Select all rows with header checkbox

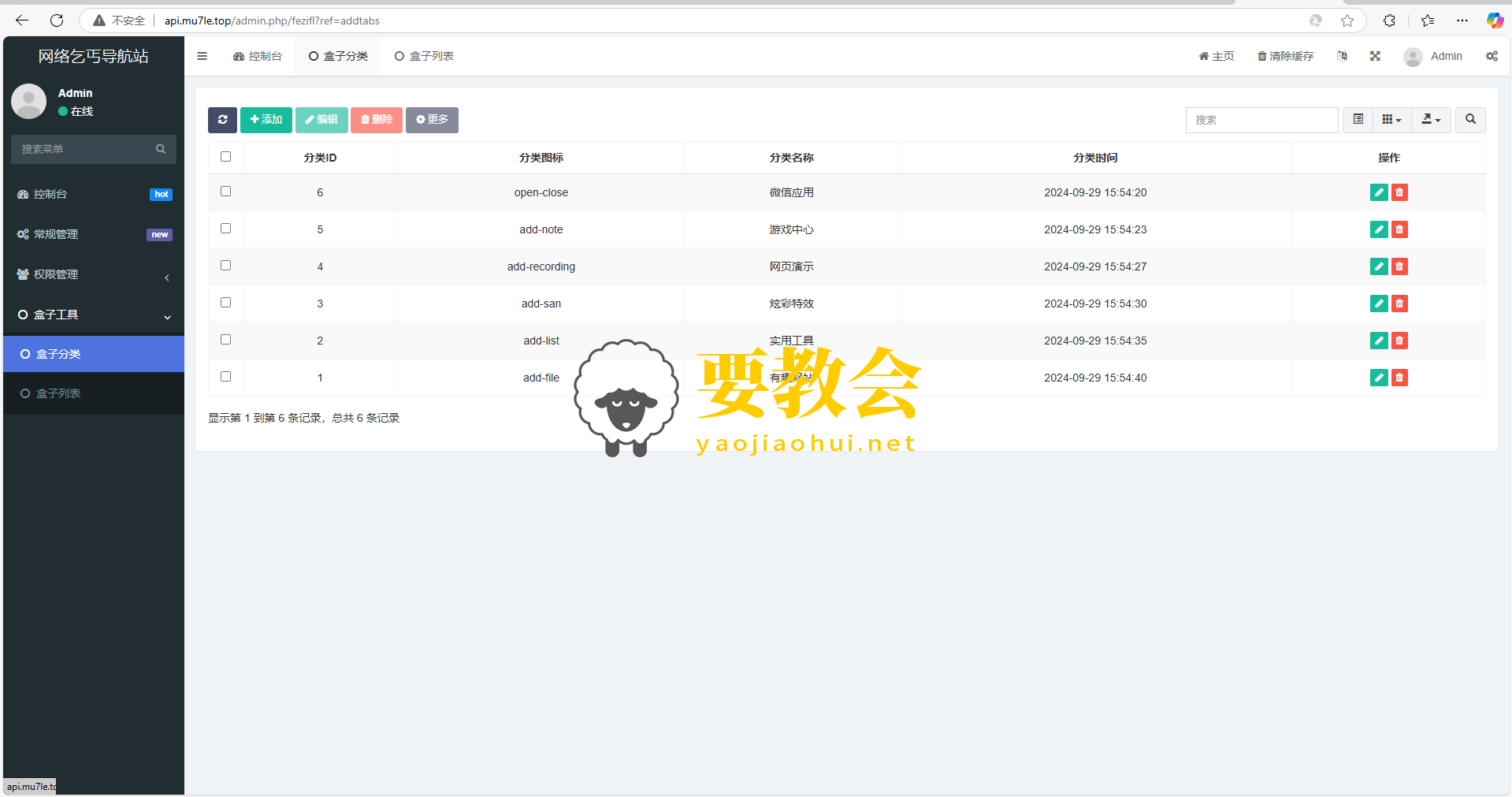click(226, 157)
